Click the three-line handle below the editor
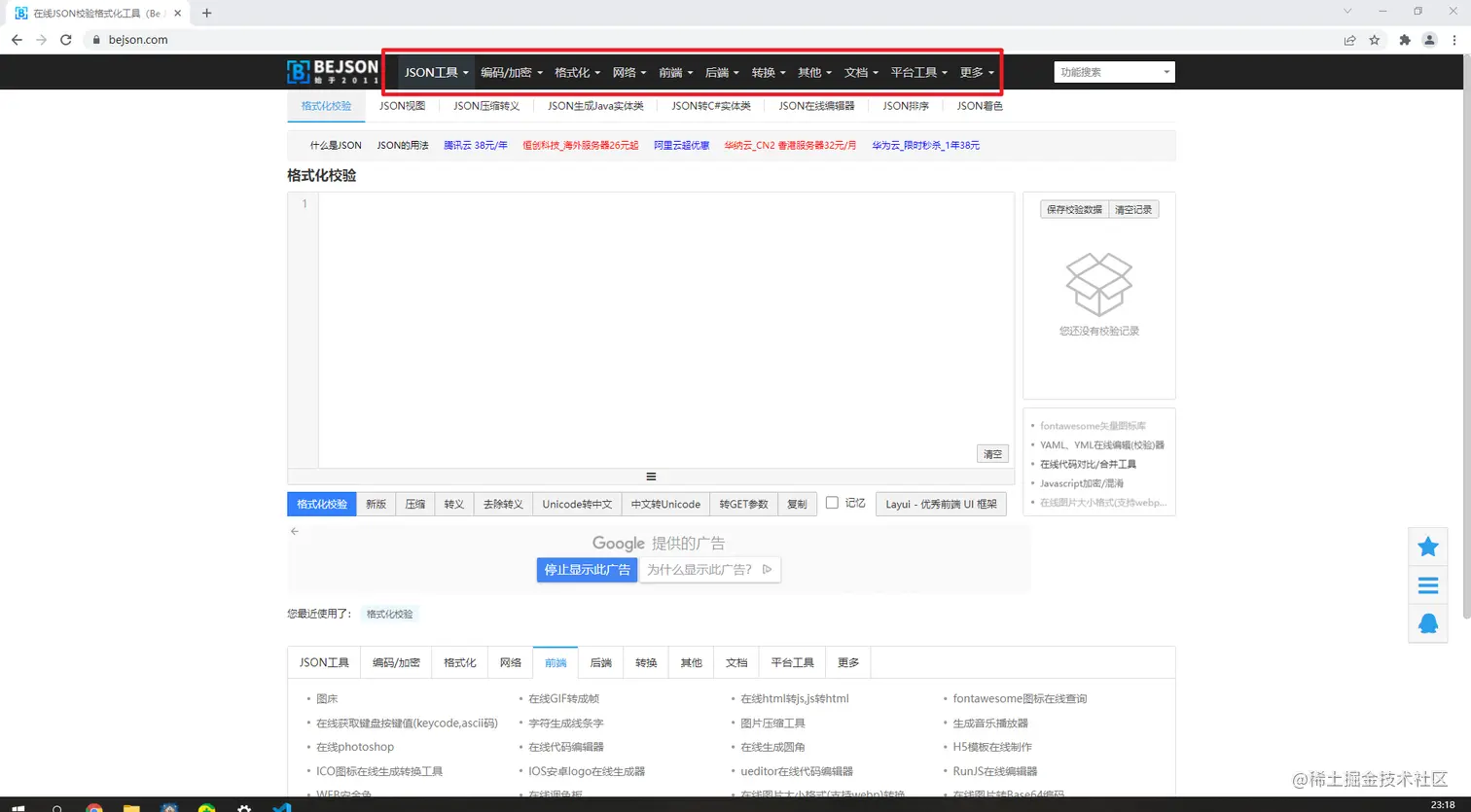Viewport: 1471px width, 812px height. tap(651, 477)
